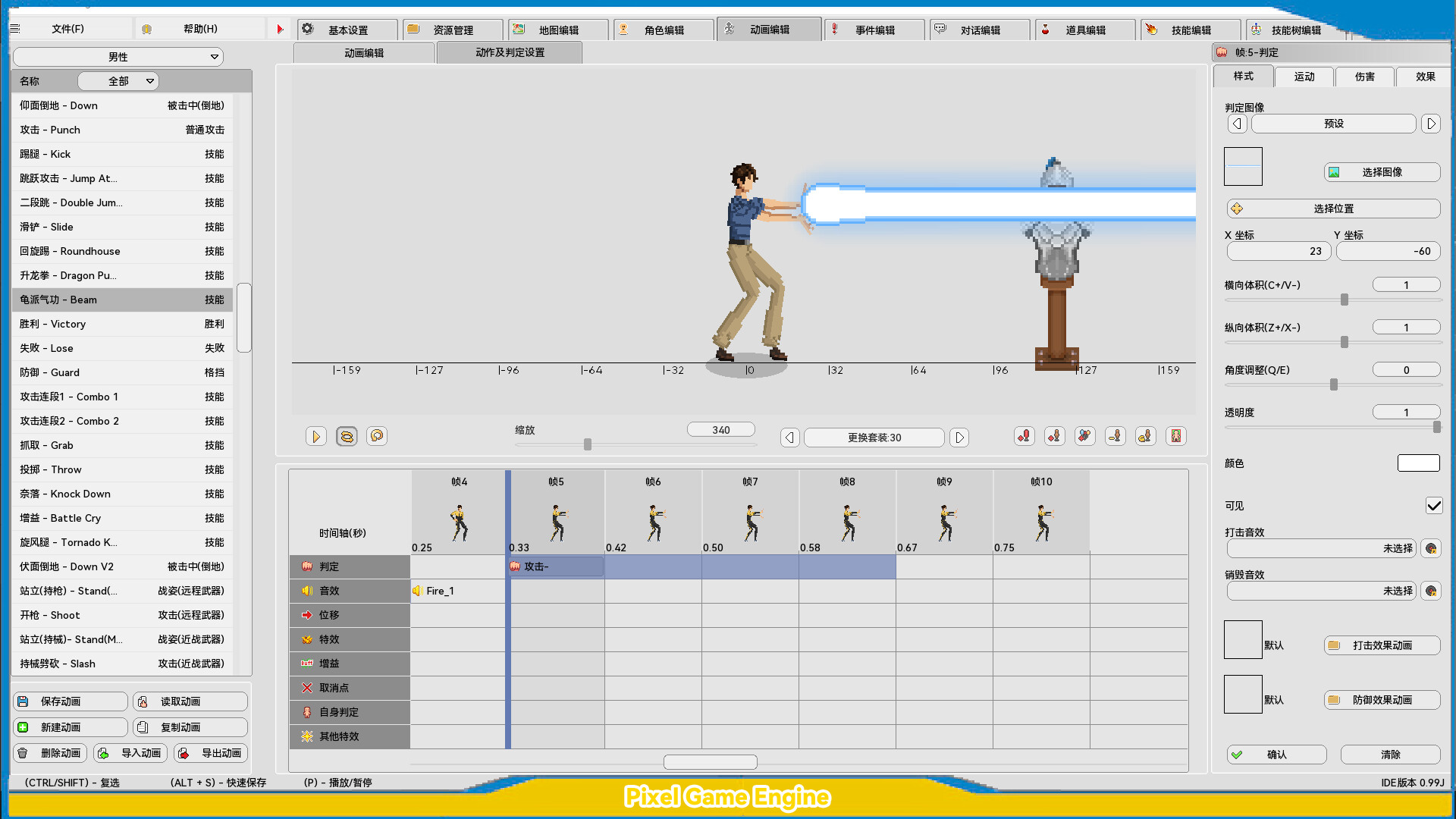Click the red X 取消点 cancel-point icon
The image size is (1456, 819).
[x=306, y=688]
